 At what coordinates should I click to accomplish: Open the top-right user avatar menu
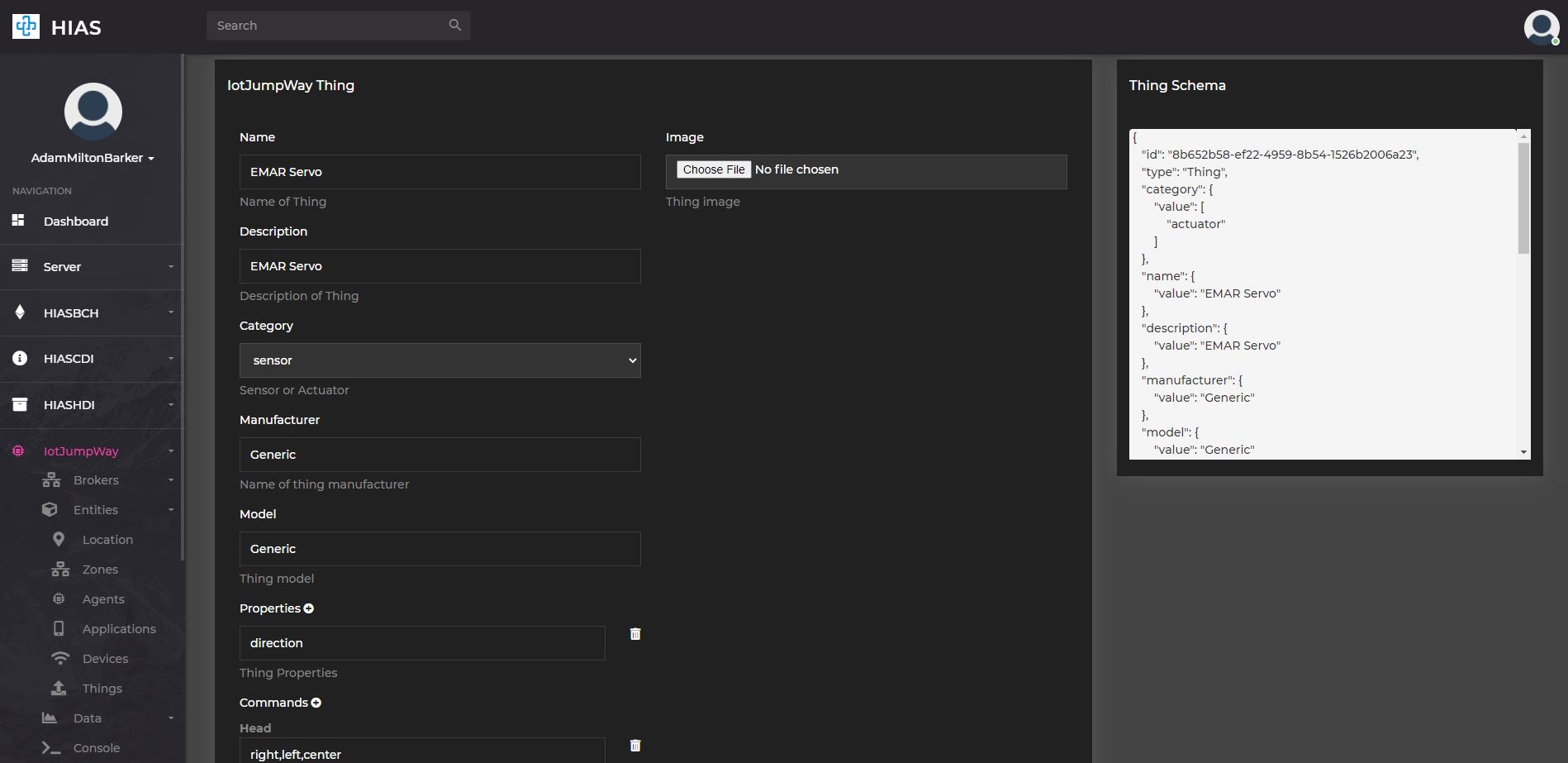coord(1542,27)
